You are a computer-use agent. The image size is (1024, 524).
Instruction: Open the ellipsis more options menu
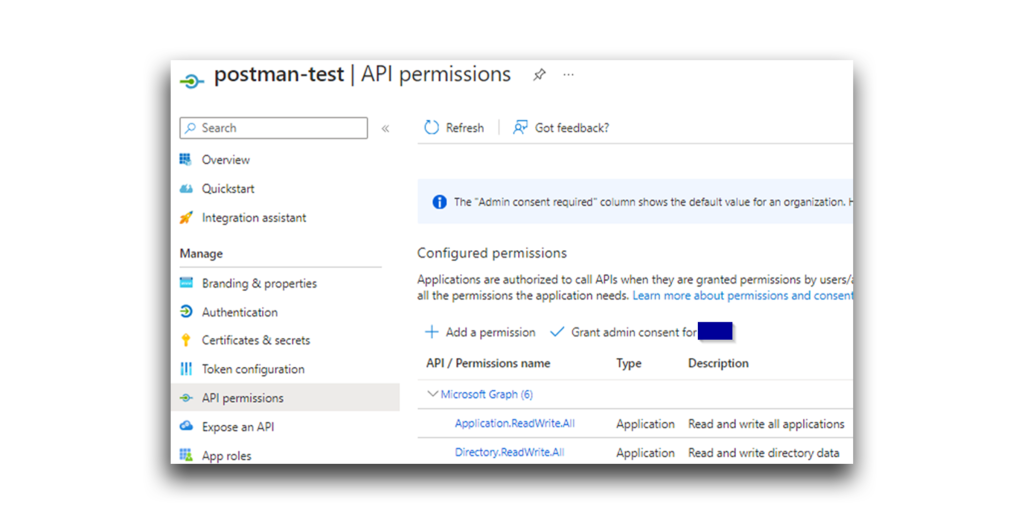click(x=568, y=75)
